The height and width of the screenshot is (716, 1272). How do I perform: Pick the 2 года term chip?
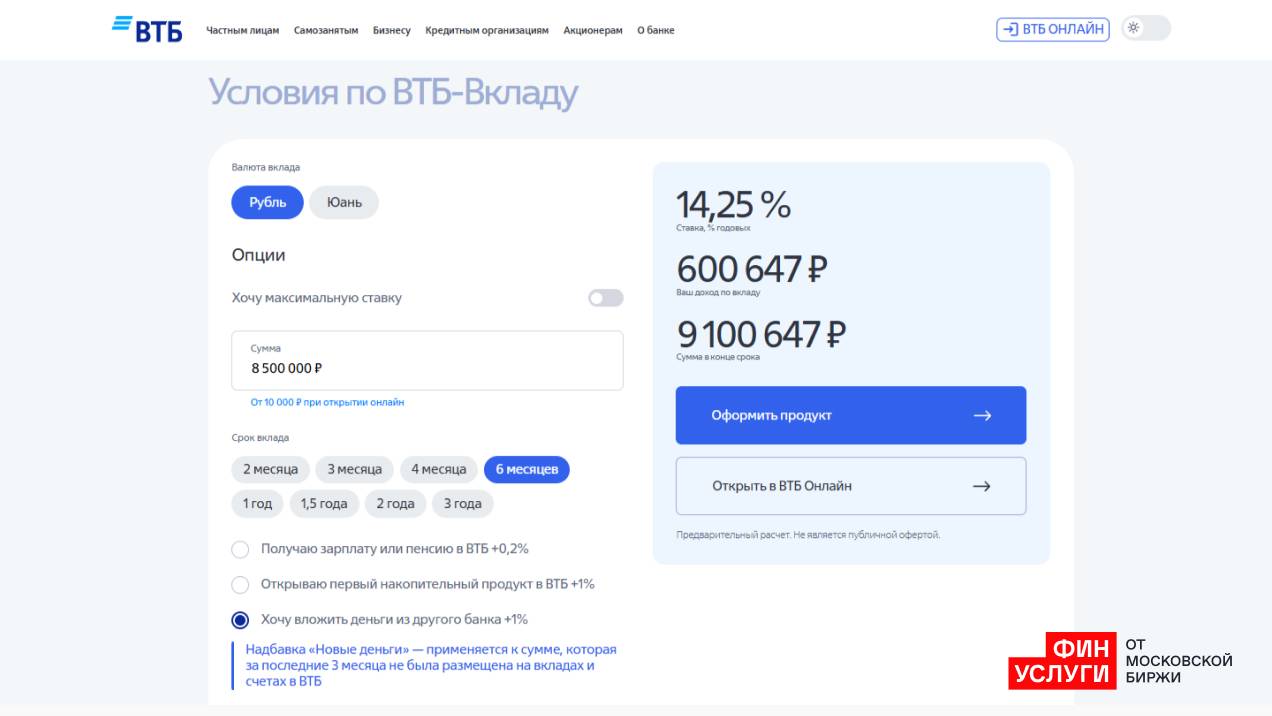(x=395, y=504)
